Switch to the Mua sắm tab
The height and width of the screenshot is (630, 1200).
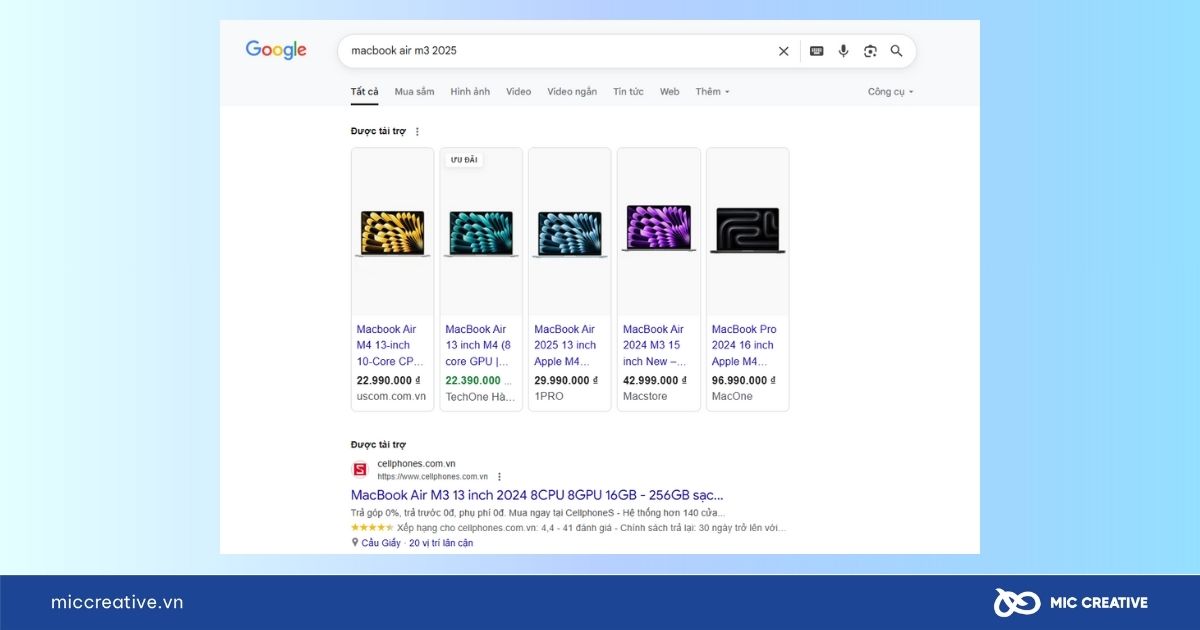click(414, 92)
